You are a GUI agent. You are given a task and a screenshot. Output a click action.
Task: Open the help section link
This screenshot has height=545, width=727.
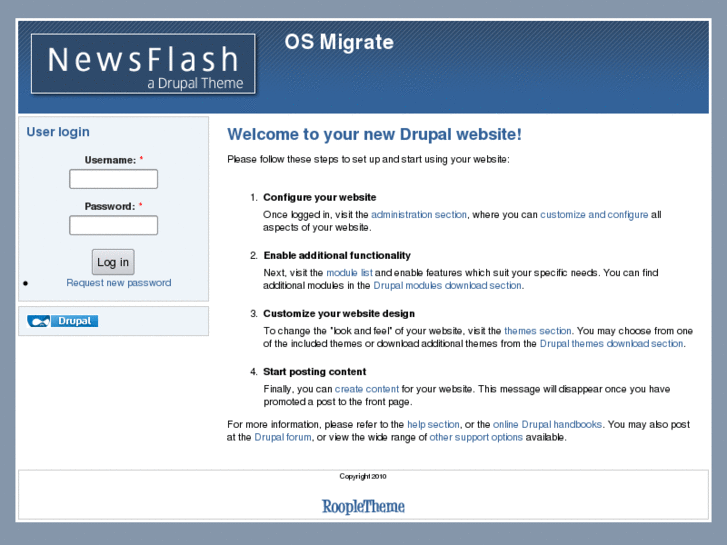point(433,424)
